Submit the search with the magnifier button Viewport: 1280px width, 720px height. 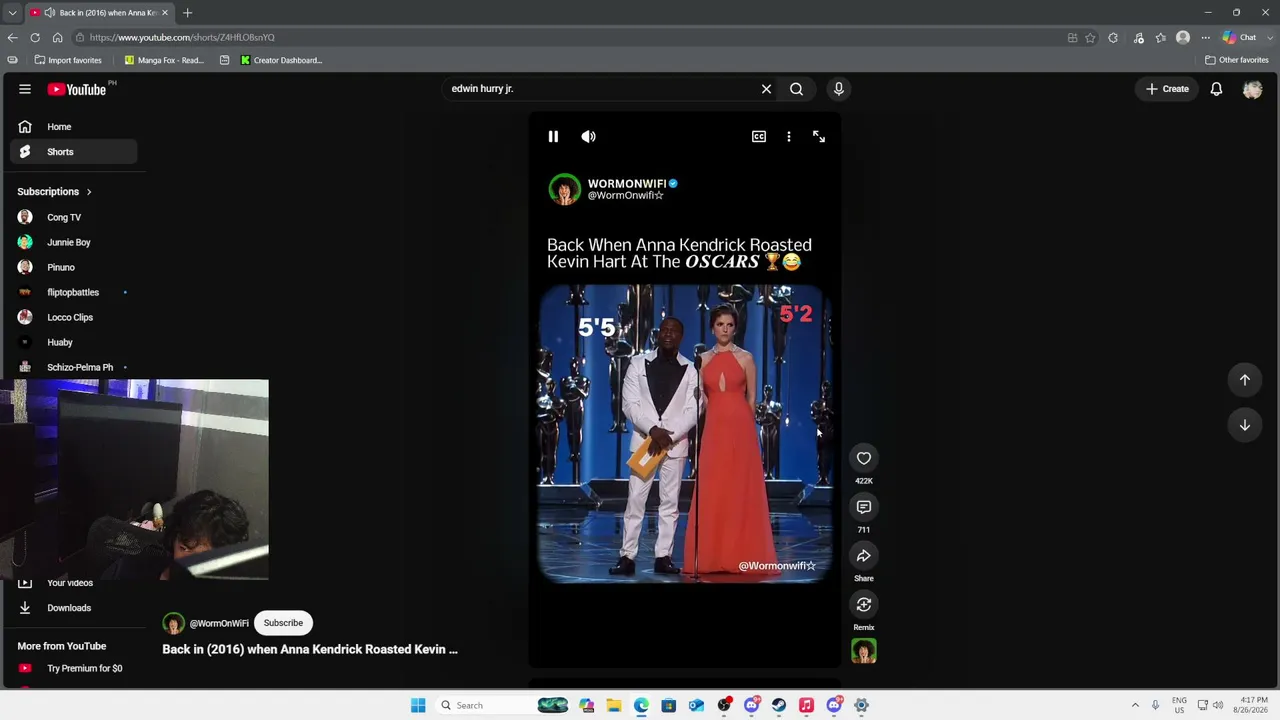[797, 89]
